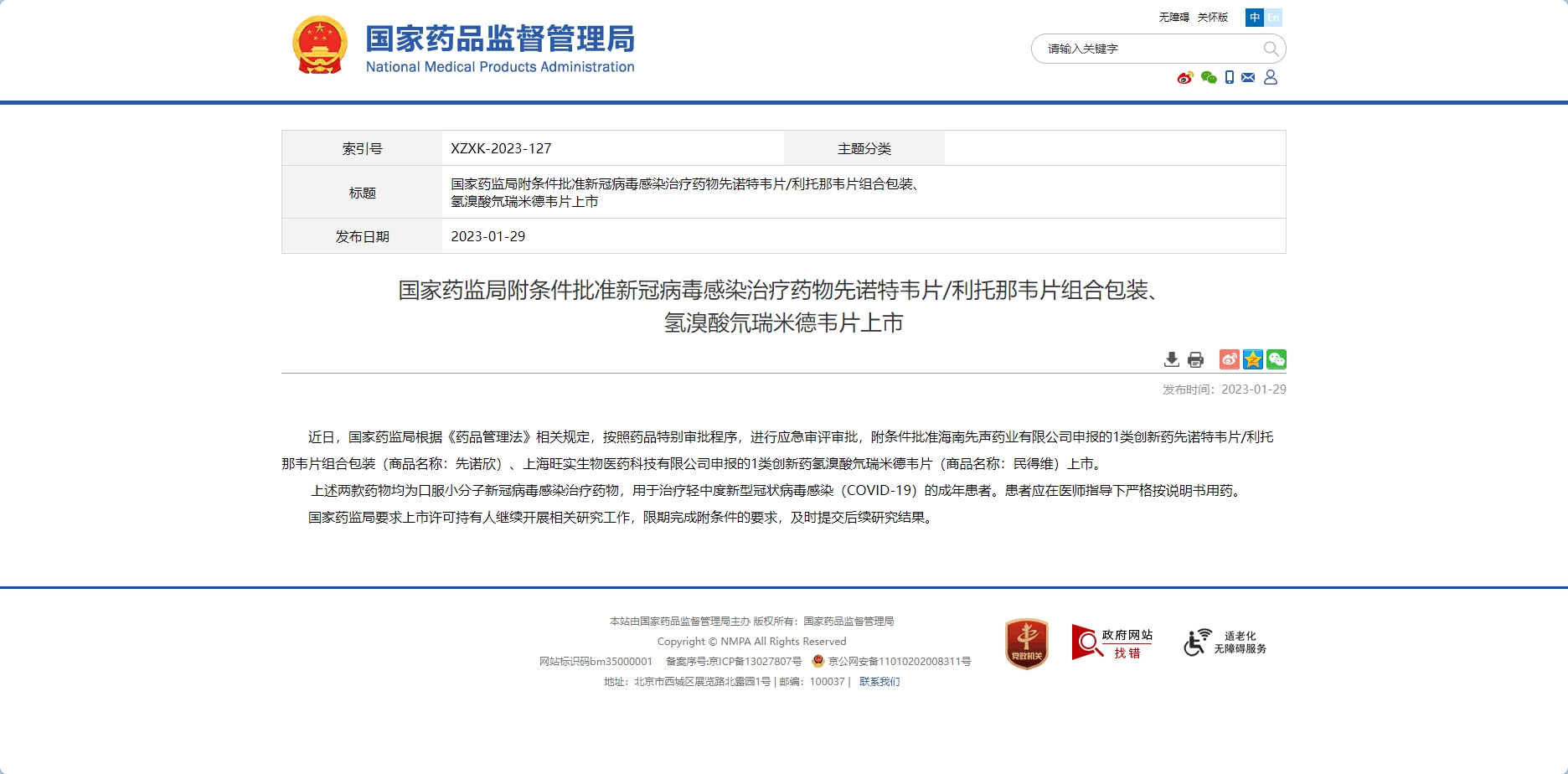Open 适老化无障碍服务 footer badge
Viewport: 1568px width, 774px height.
coord(1225,642)
